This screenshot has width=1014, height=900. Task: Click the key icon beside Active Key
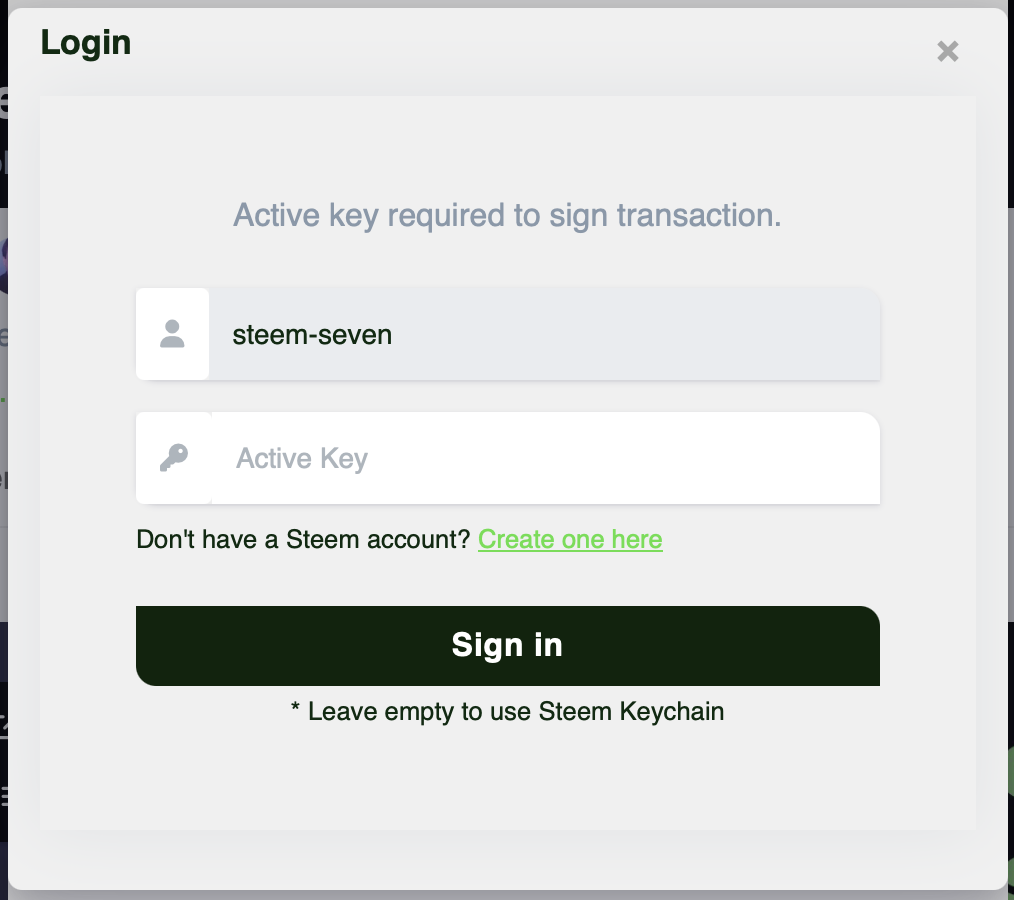[x=173, y=458]
